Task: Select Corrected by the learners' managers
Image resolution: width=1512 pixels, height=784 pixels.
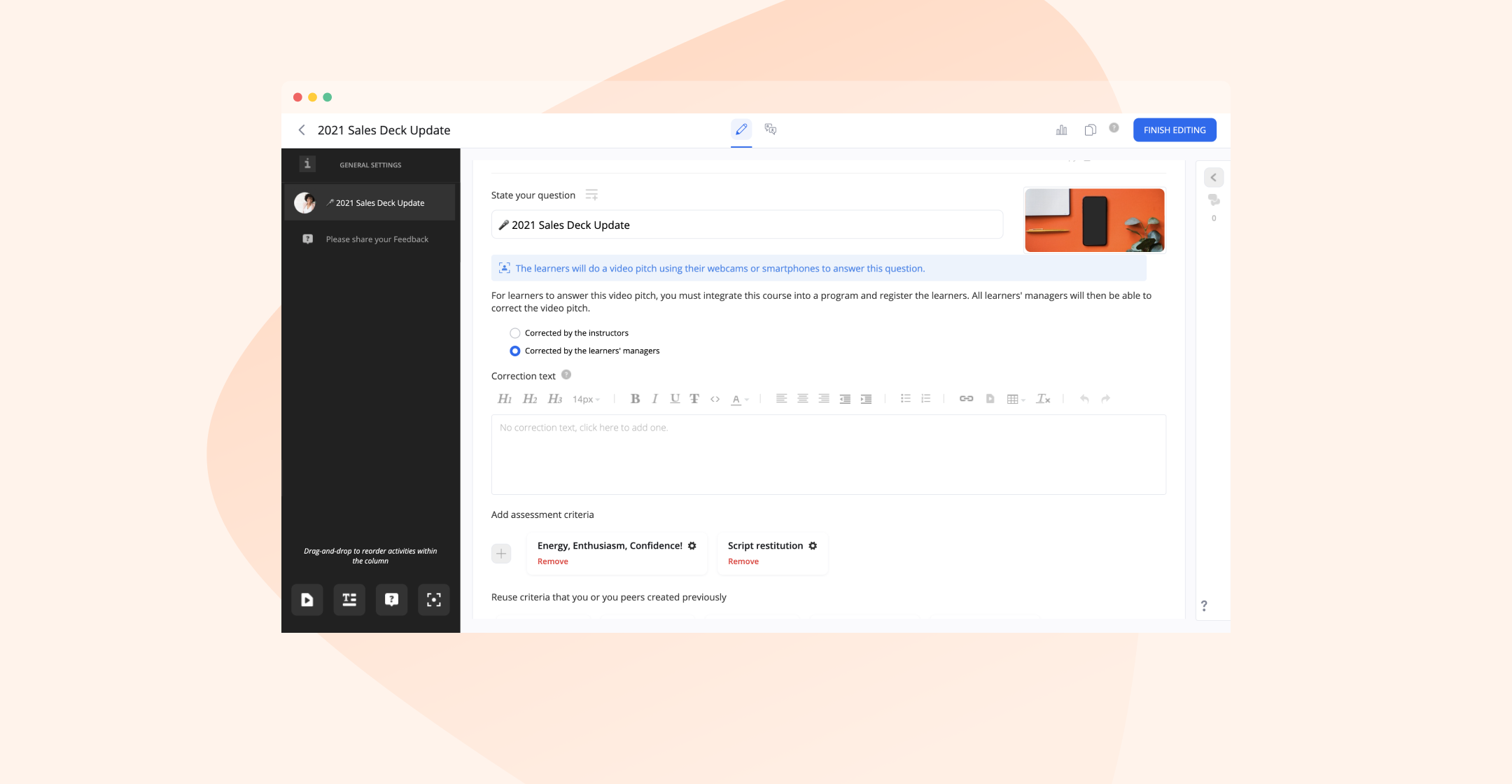Action: click(x=515, y=351)
